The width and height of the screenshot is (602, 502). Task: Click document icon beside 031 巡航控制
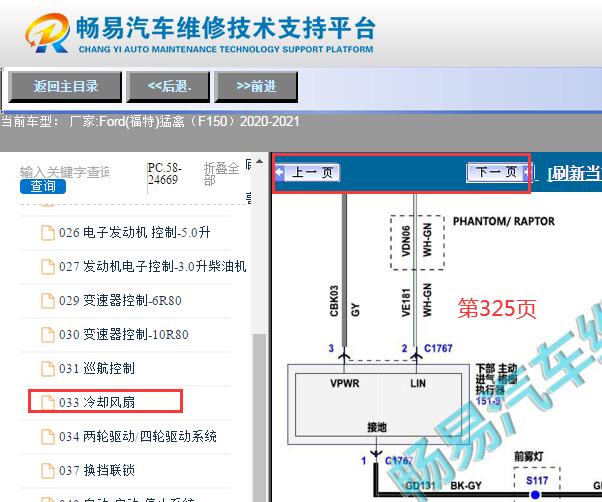click(48, 369)
